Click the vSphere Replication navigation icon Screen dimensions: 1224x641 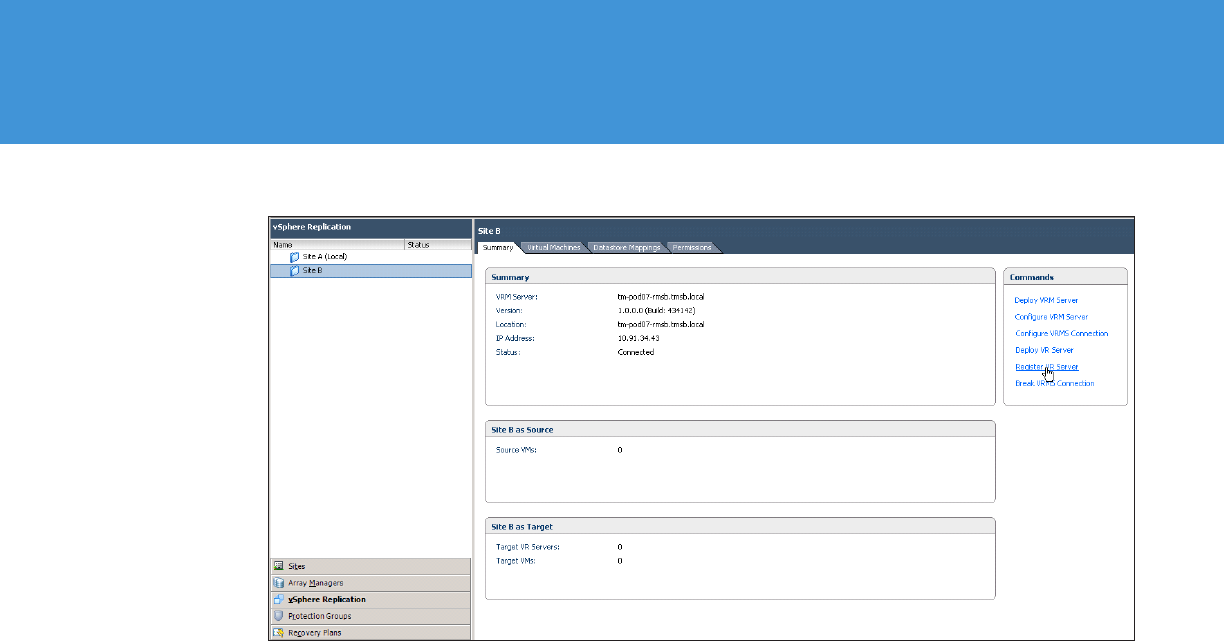pos(279,600)
